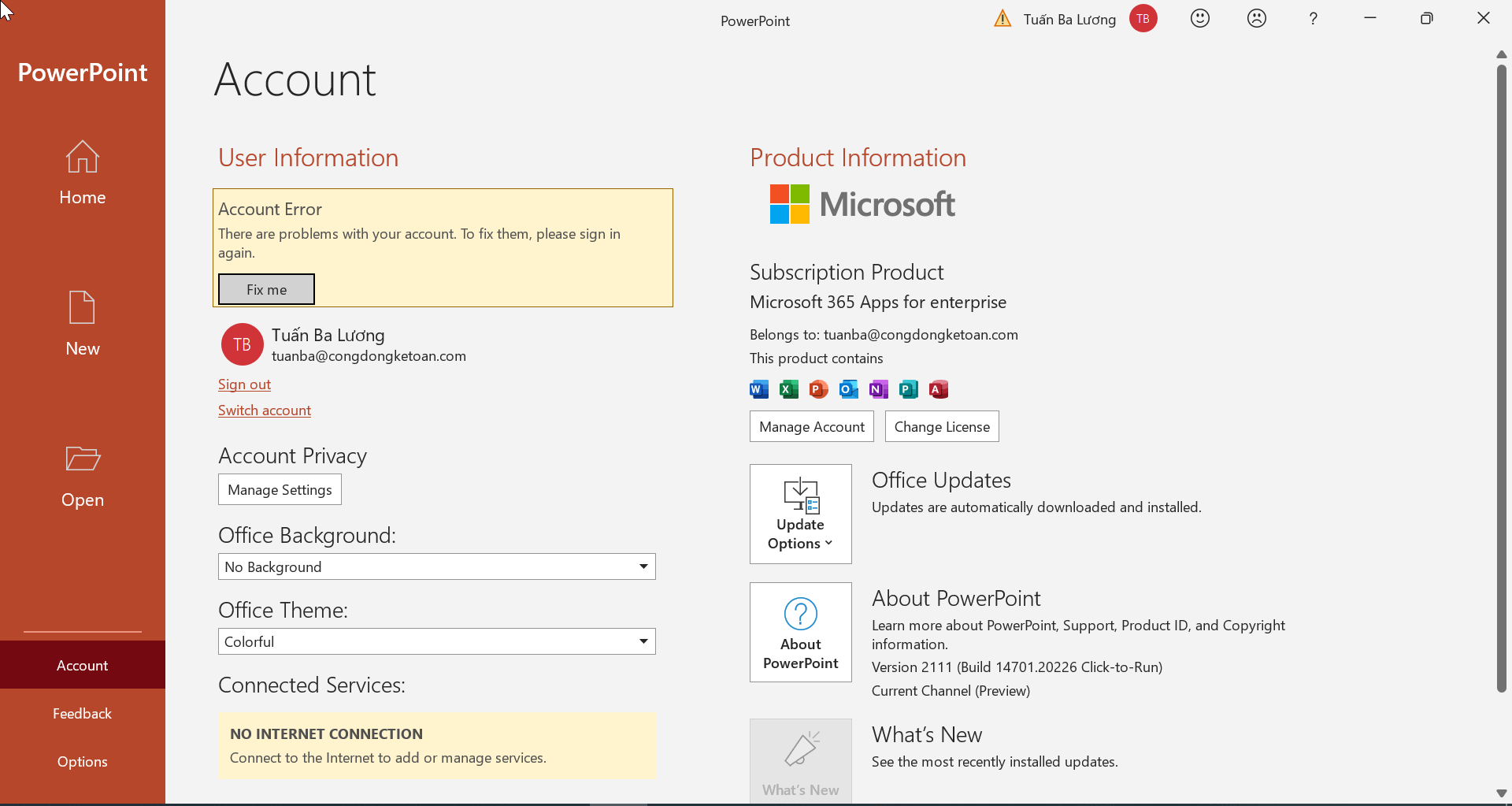The height and width of the screenshot is (806, 1512).
Task: Restore down the PowerPoint window
Action: pyautogui.click(x=1427, y=18)
